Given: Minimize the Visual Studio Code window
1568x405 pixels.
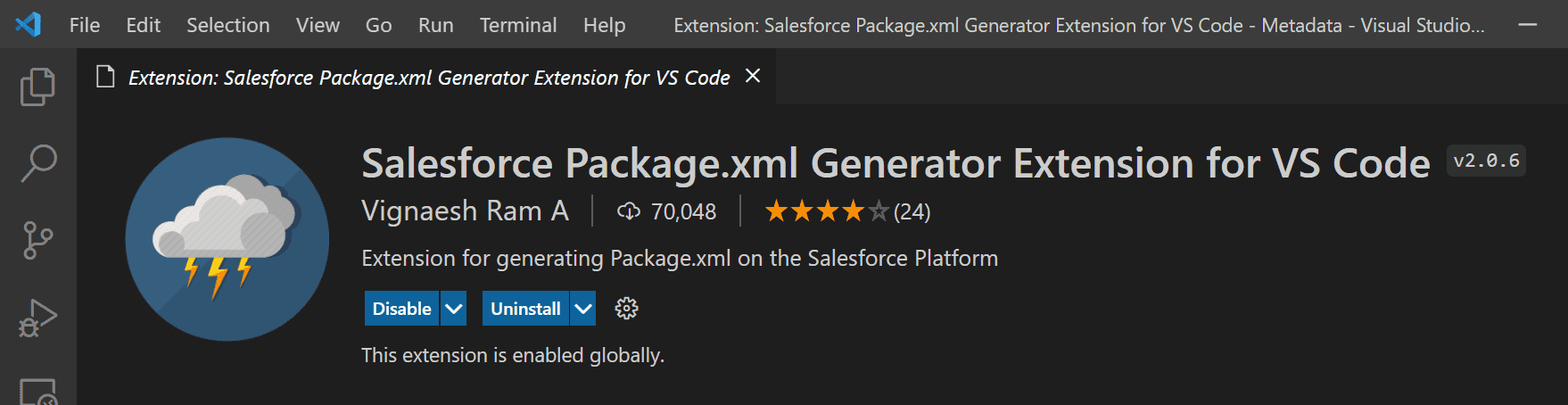Looking at the screenshot, I should (1528, 25).
